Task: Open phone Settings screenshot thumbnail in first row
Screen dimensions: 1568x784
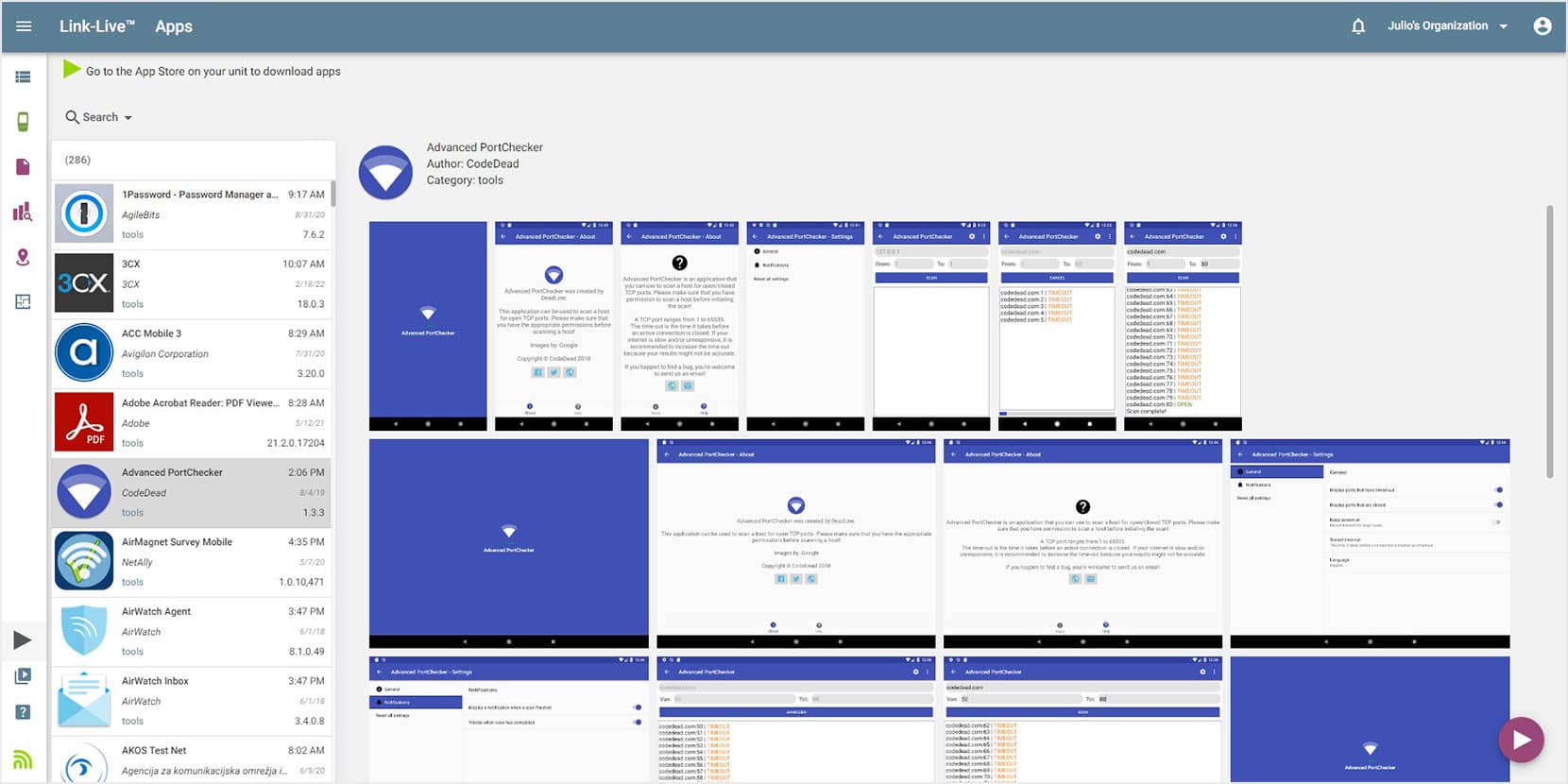Action: coord(805,326)
